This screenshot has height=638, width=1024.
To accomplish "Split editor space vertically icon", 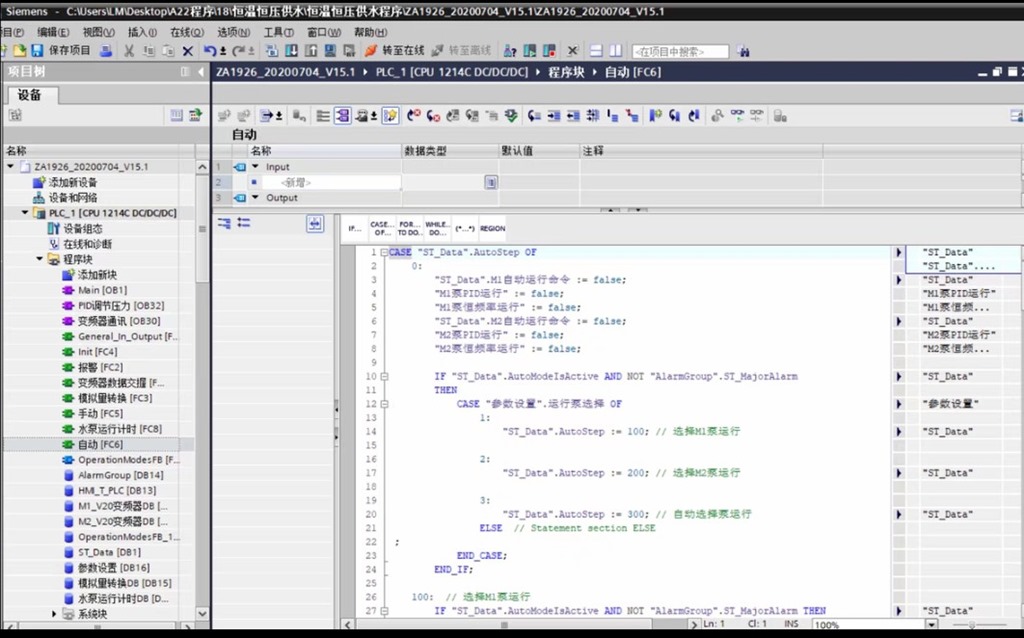I will [x=615, y=50].
